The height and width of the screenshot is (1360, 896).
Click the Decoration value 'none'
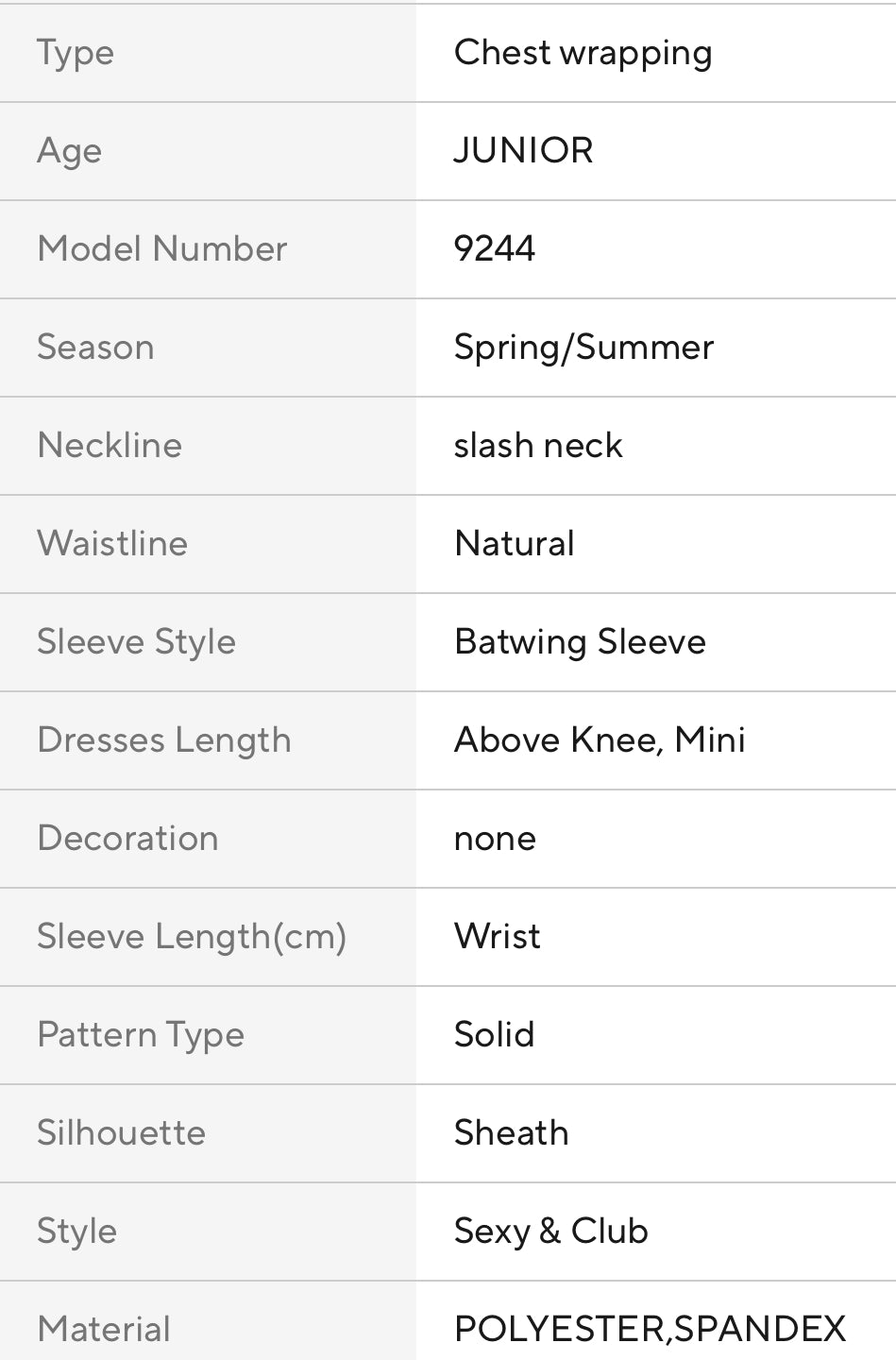[495, 839]
